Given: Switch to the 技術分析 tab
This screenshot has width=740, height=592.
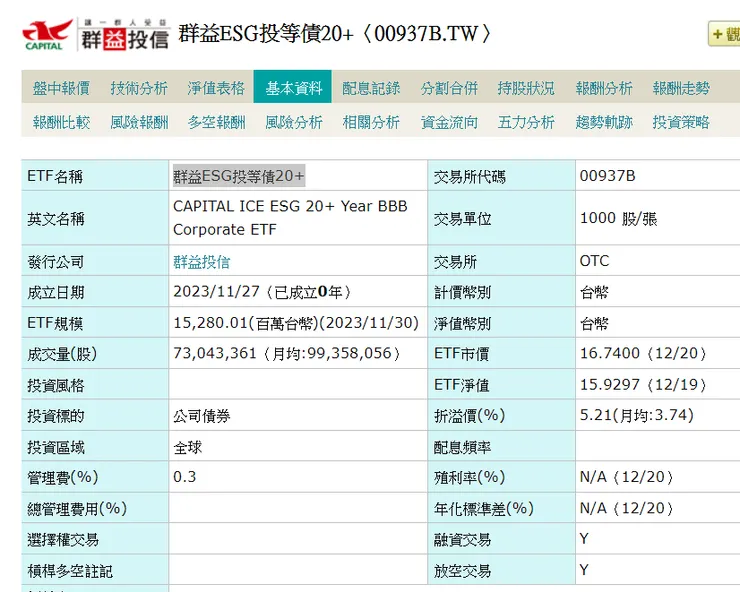Looking at the screenshot, I should [x=139, y=88].
